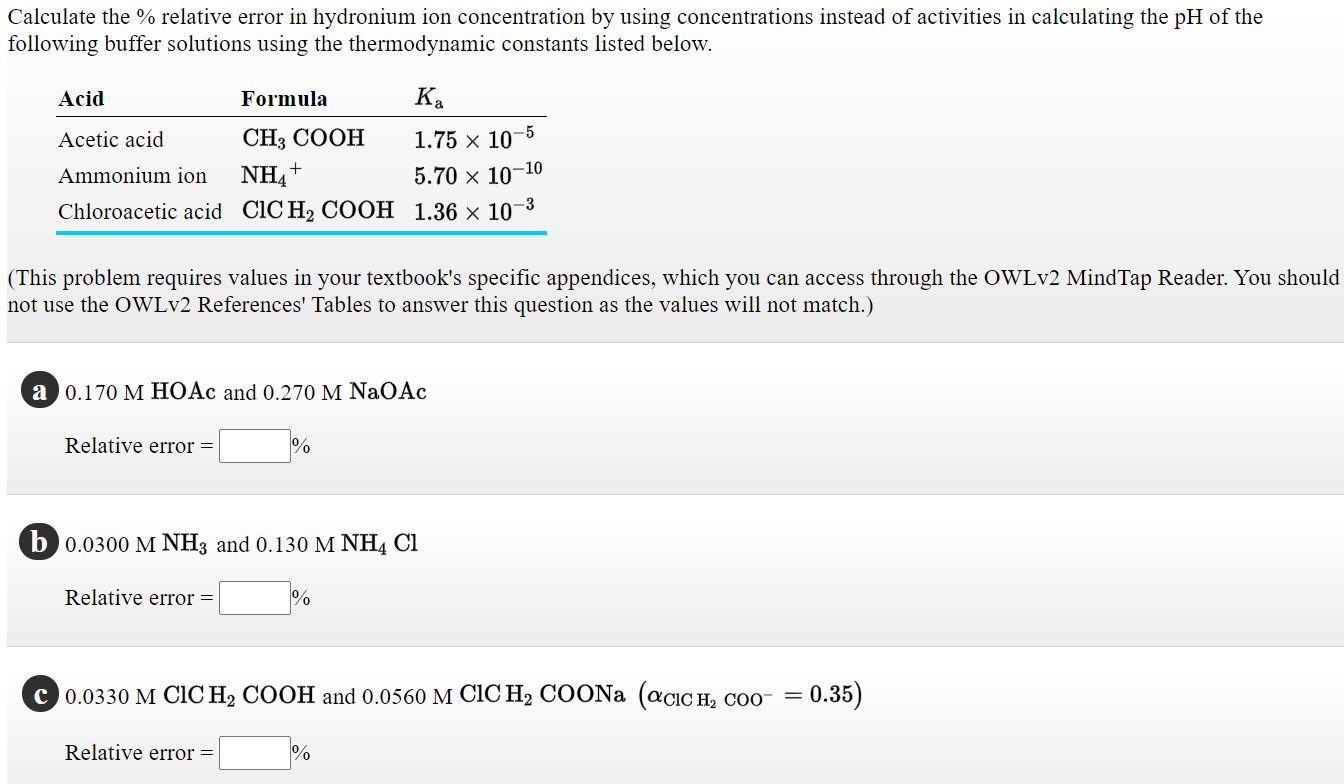Click the Formula column header

coord(284,98)
